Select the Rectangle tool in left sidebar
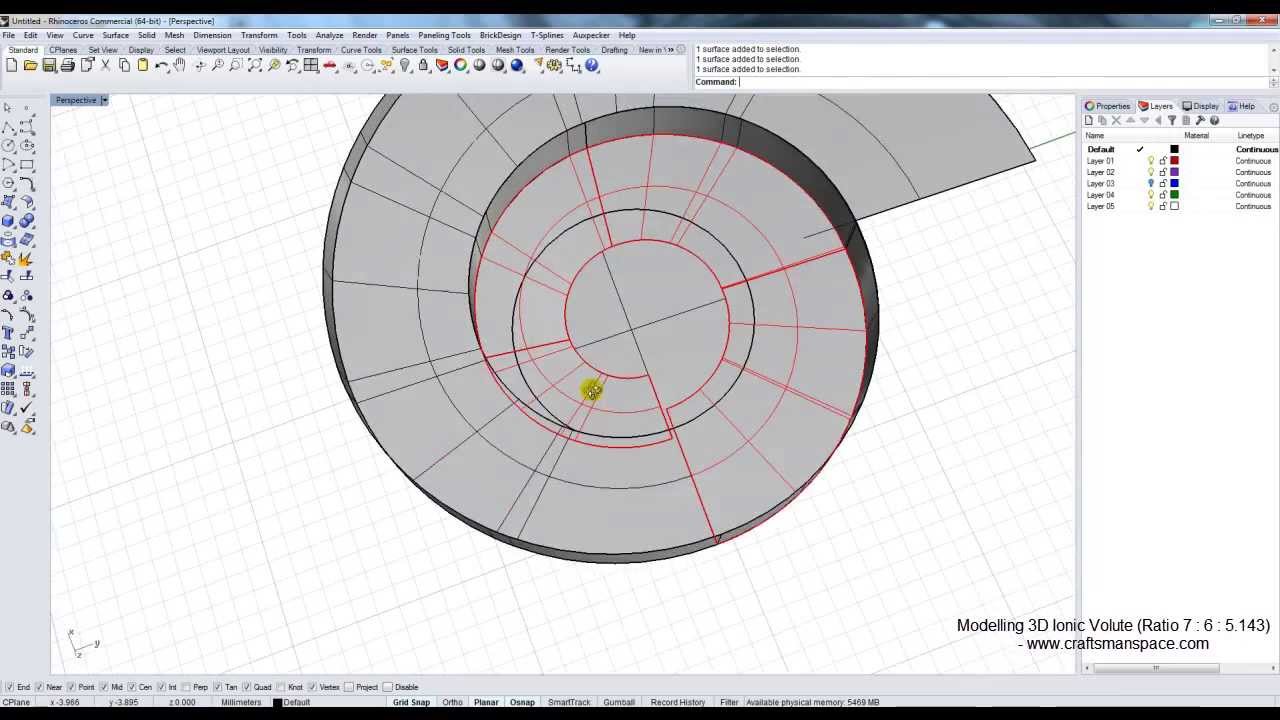Image resolution: width=1280 pixels, height=720 pixels. tap(26, 164)
